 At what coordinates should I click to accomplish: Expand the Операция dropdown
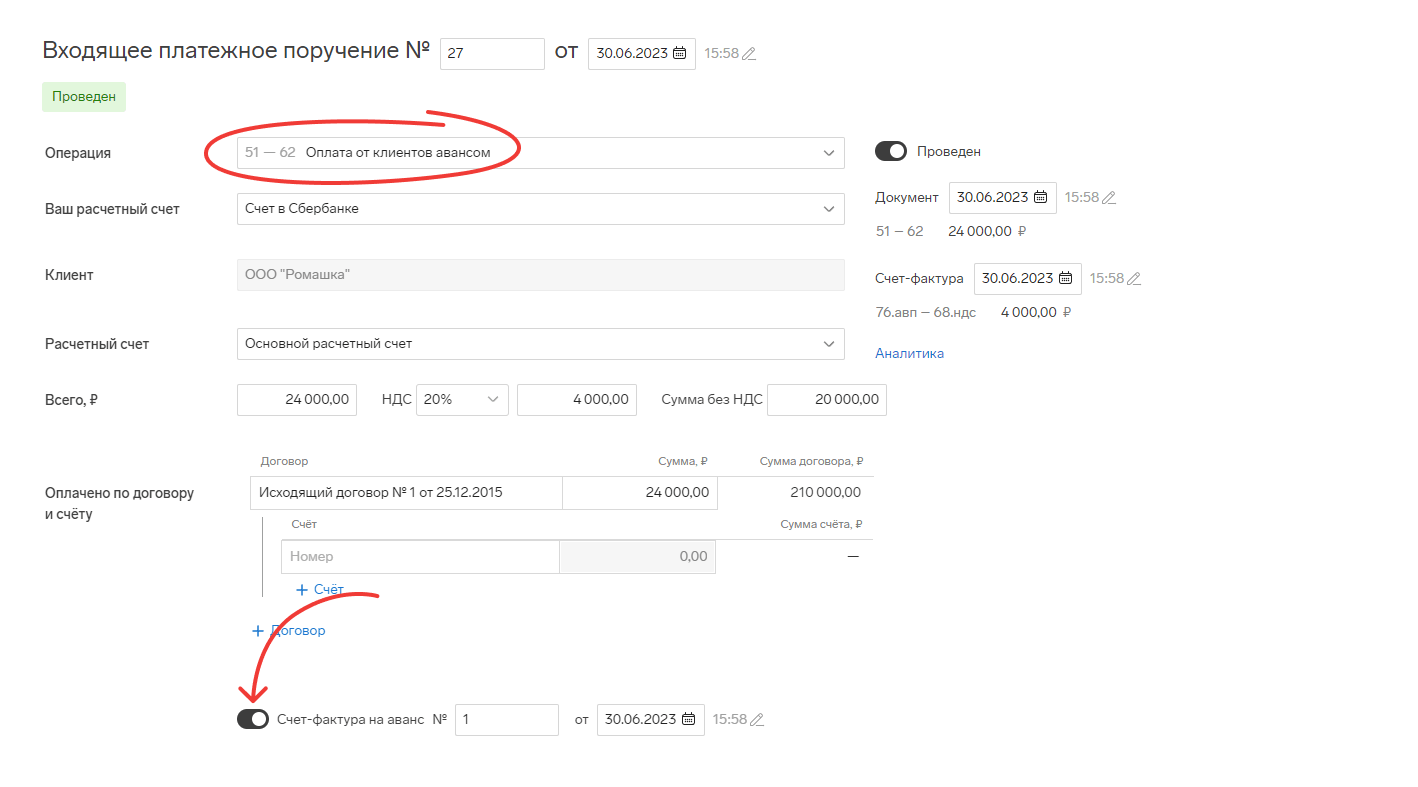[828, 153]
